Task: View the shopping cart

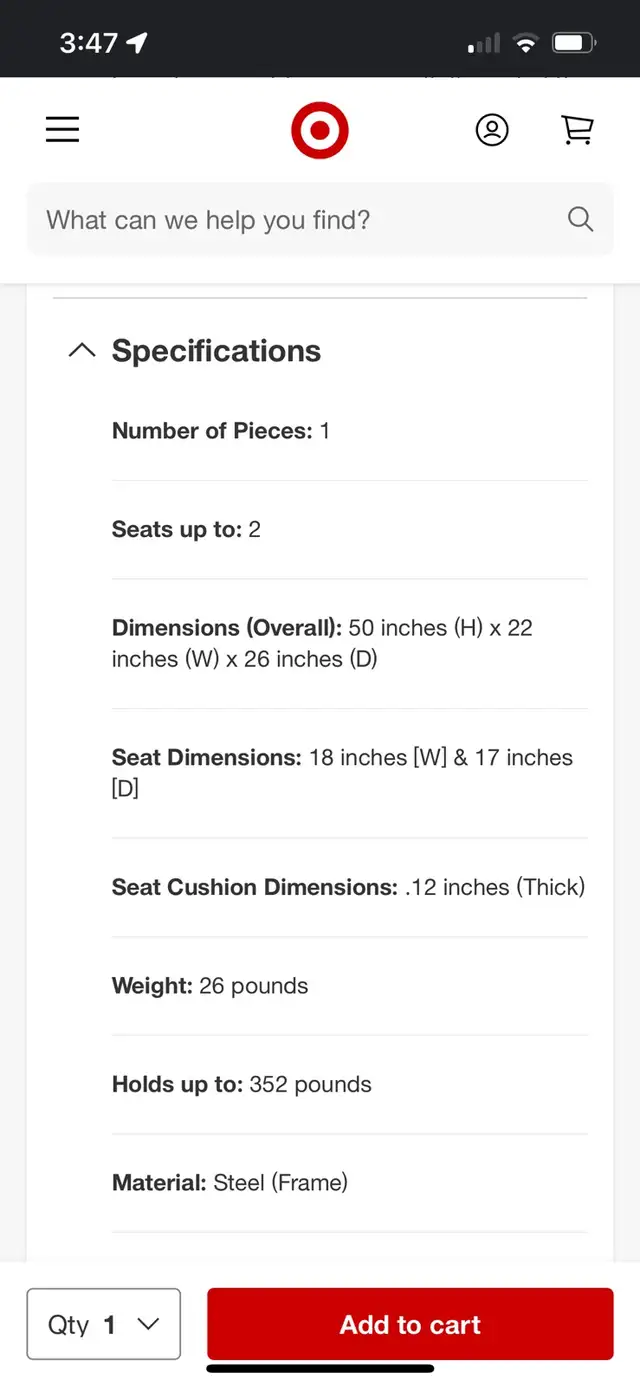Action: point(577,130)
